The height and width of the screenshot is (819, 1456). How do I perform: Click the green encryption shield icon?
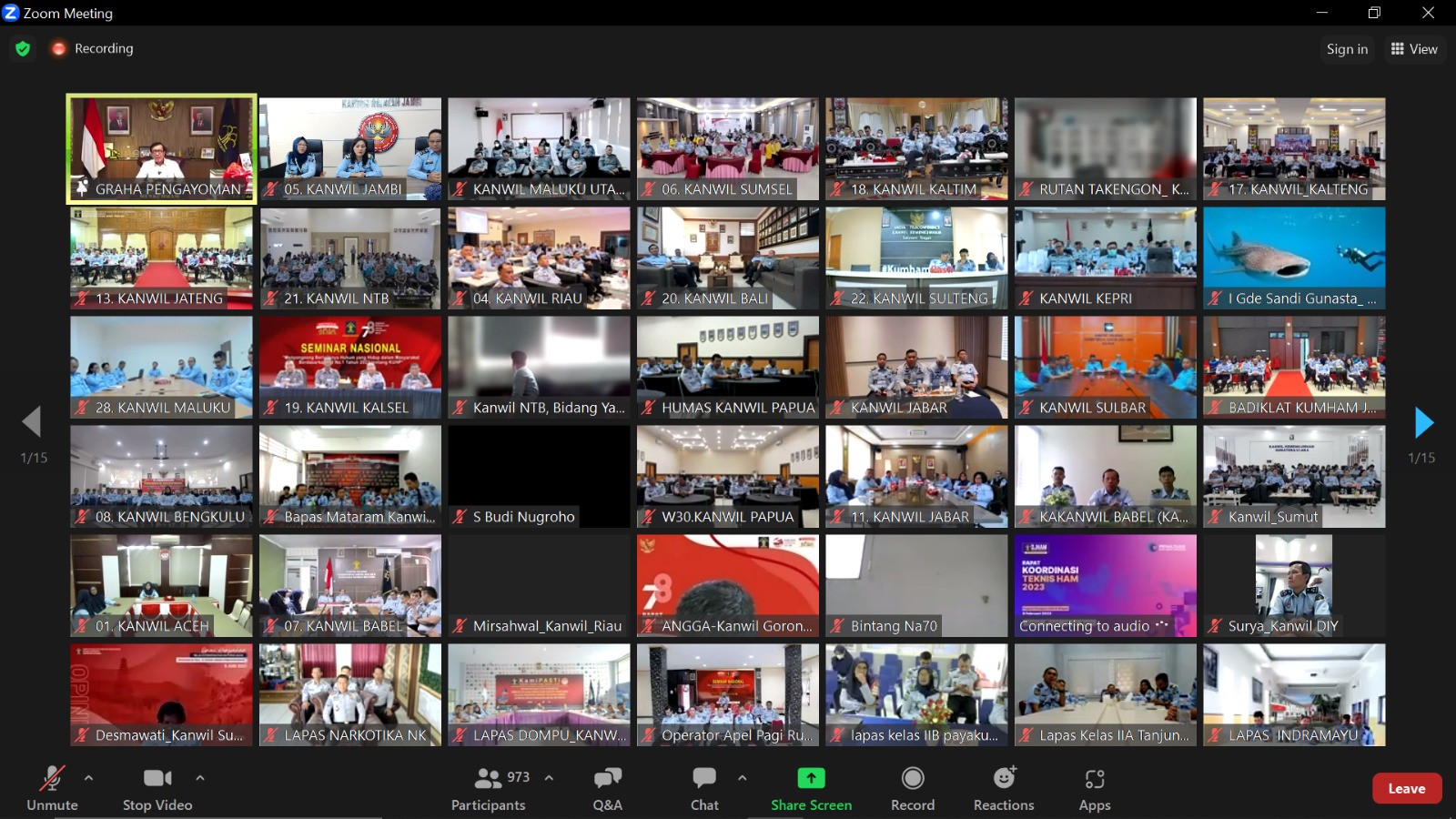23,48
